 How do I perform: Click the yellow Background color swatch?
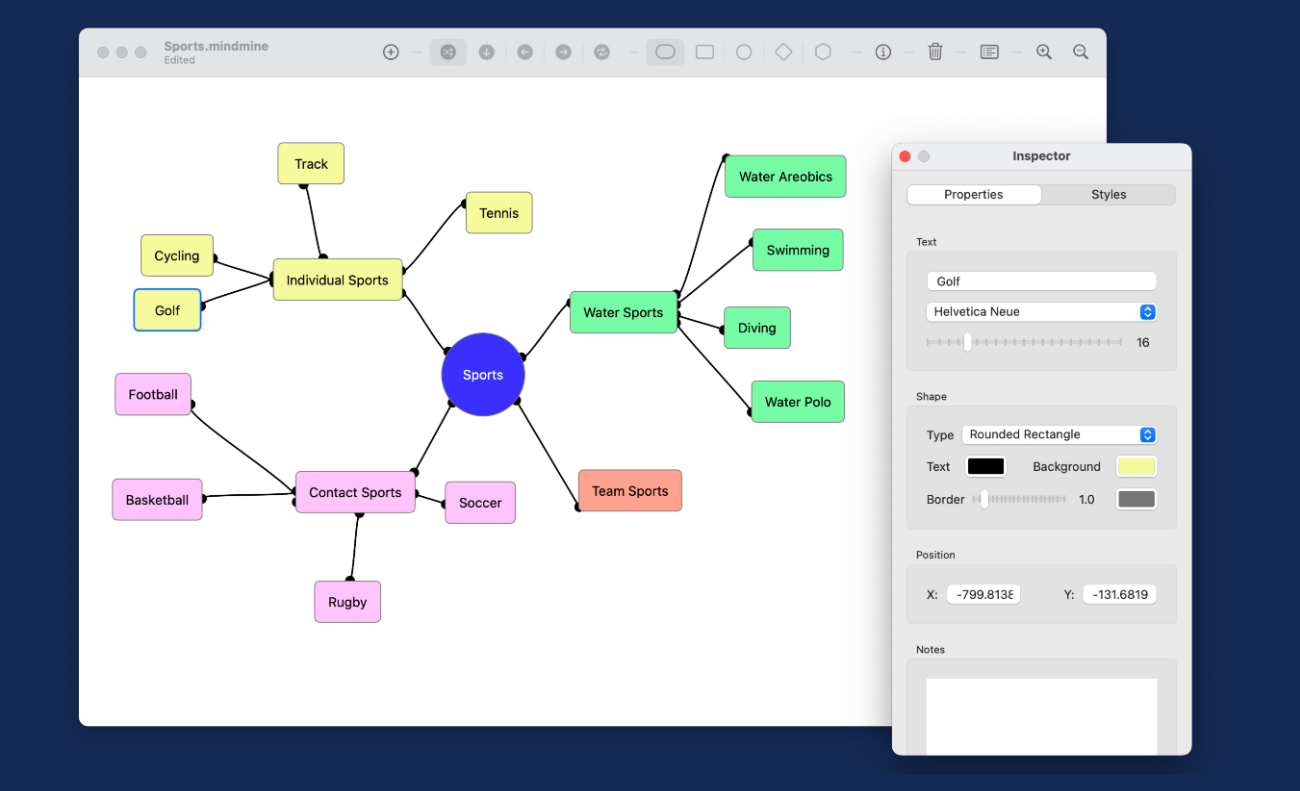1136,467
